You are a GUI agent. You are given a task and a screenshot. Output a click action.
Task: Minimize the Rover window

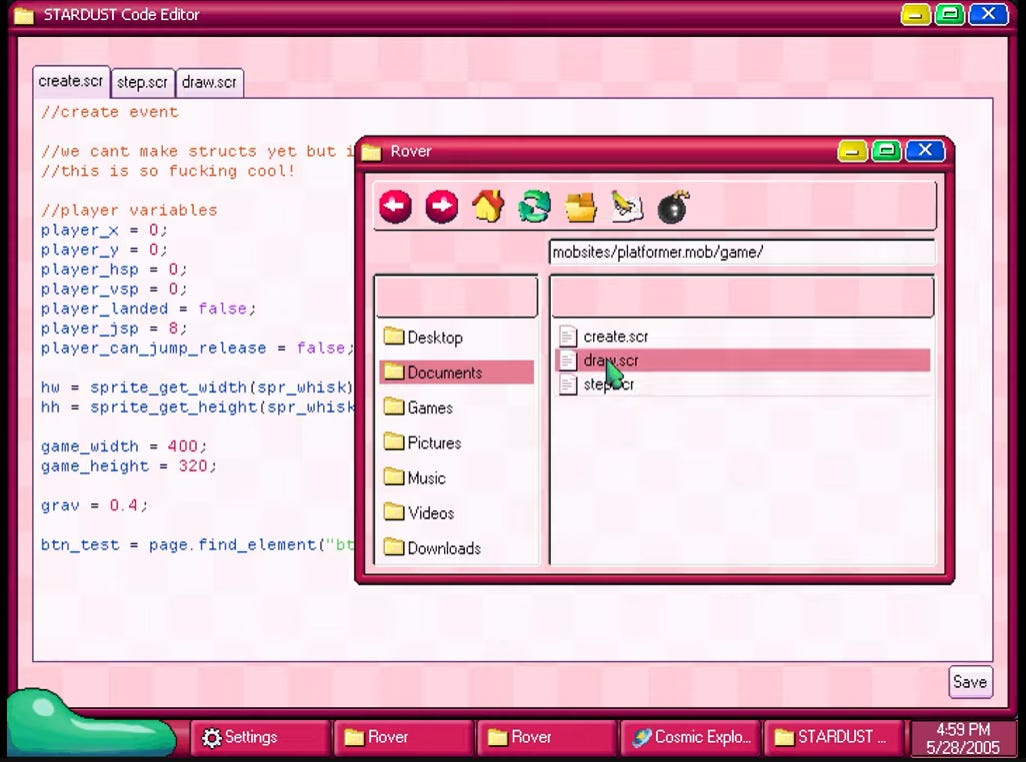[852, 151]
